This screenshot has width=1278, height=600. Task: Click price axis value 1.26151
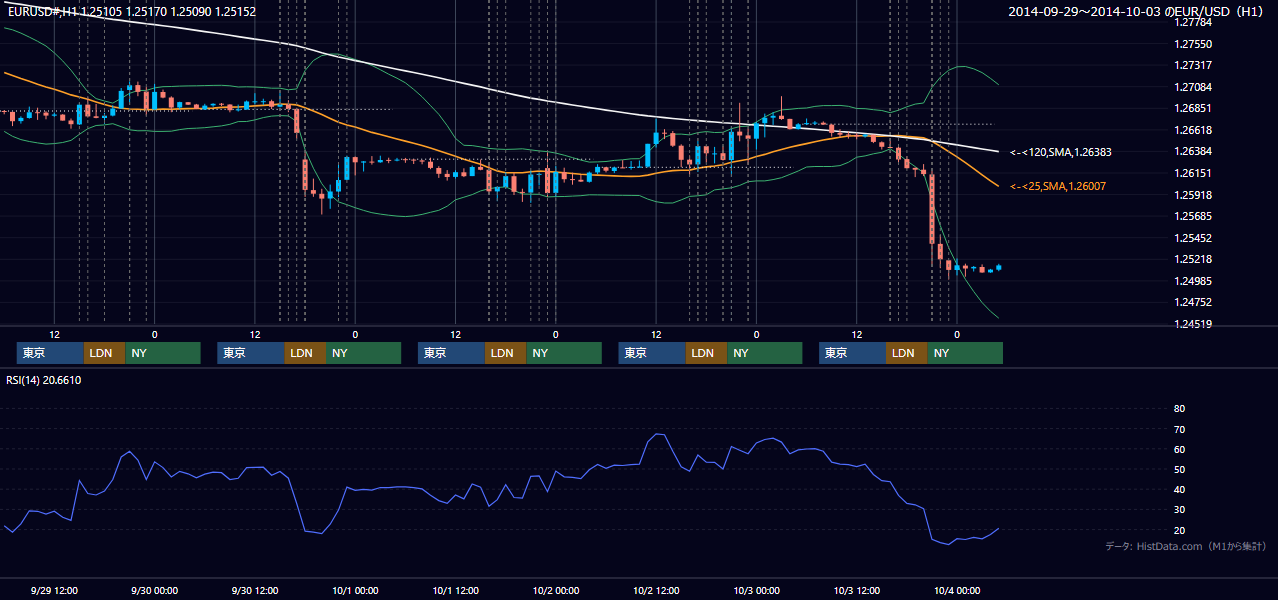(x=1192, y=173)
